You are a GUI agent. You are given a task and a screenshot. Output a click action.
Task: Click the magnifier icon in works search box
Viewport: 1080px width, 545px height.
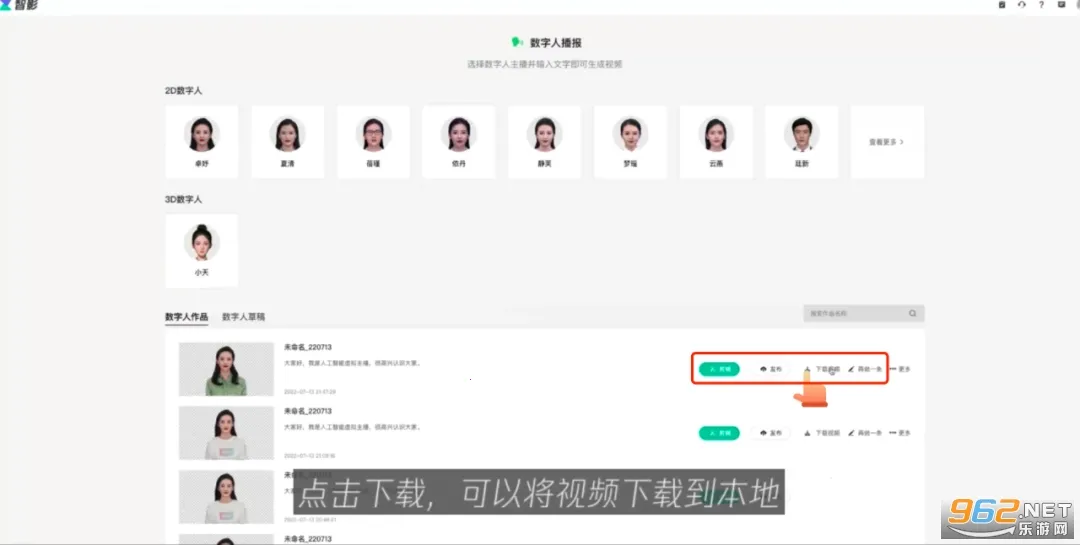[912, 313]
